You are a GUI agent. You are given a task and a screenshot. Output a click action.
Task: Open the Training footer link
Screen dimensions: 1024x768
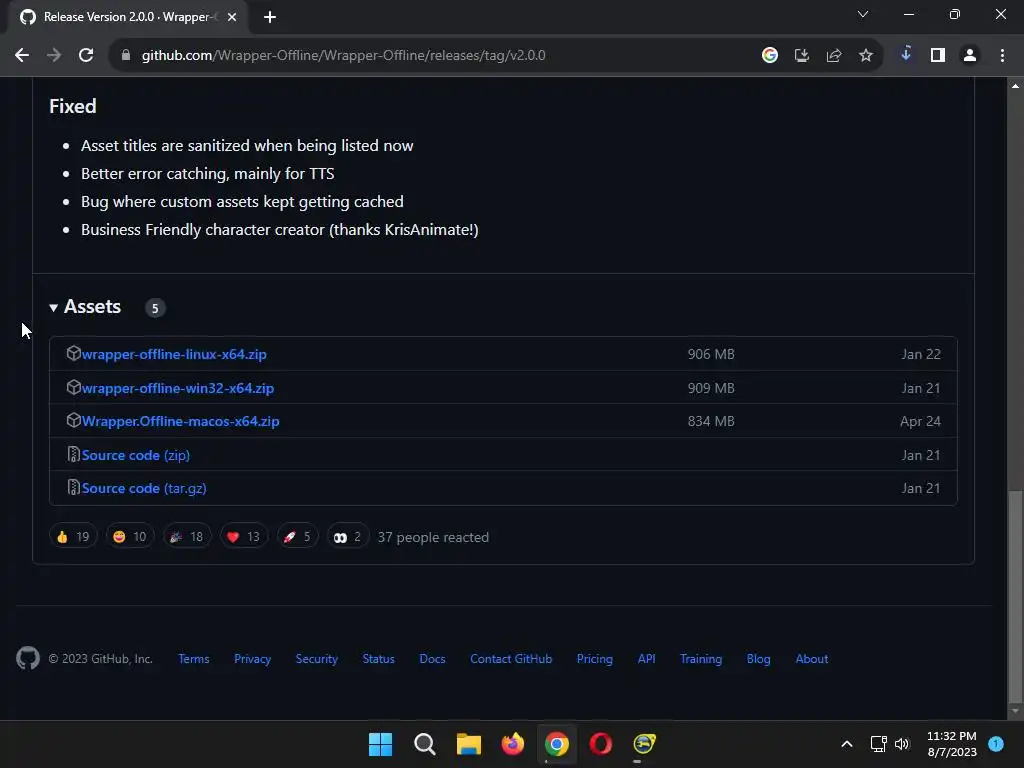coord(701,659)
